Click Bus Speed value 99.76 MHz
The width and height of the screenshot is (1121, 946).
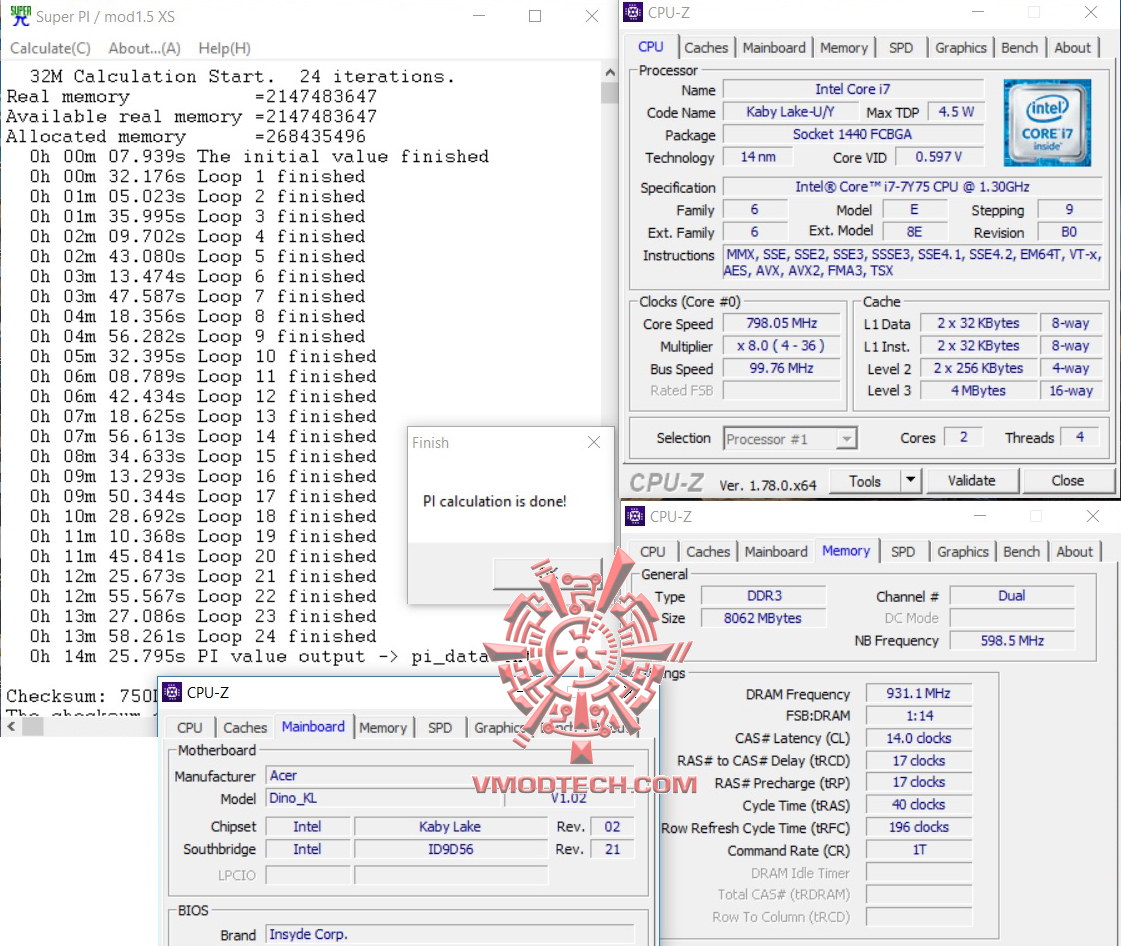[x=781, y=368]
